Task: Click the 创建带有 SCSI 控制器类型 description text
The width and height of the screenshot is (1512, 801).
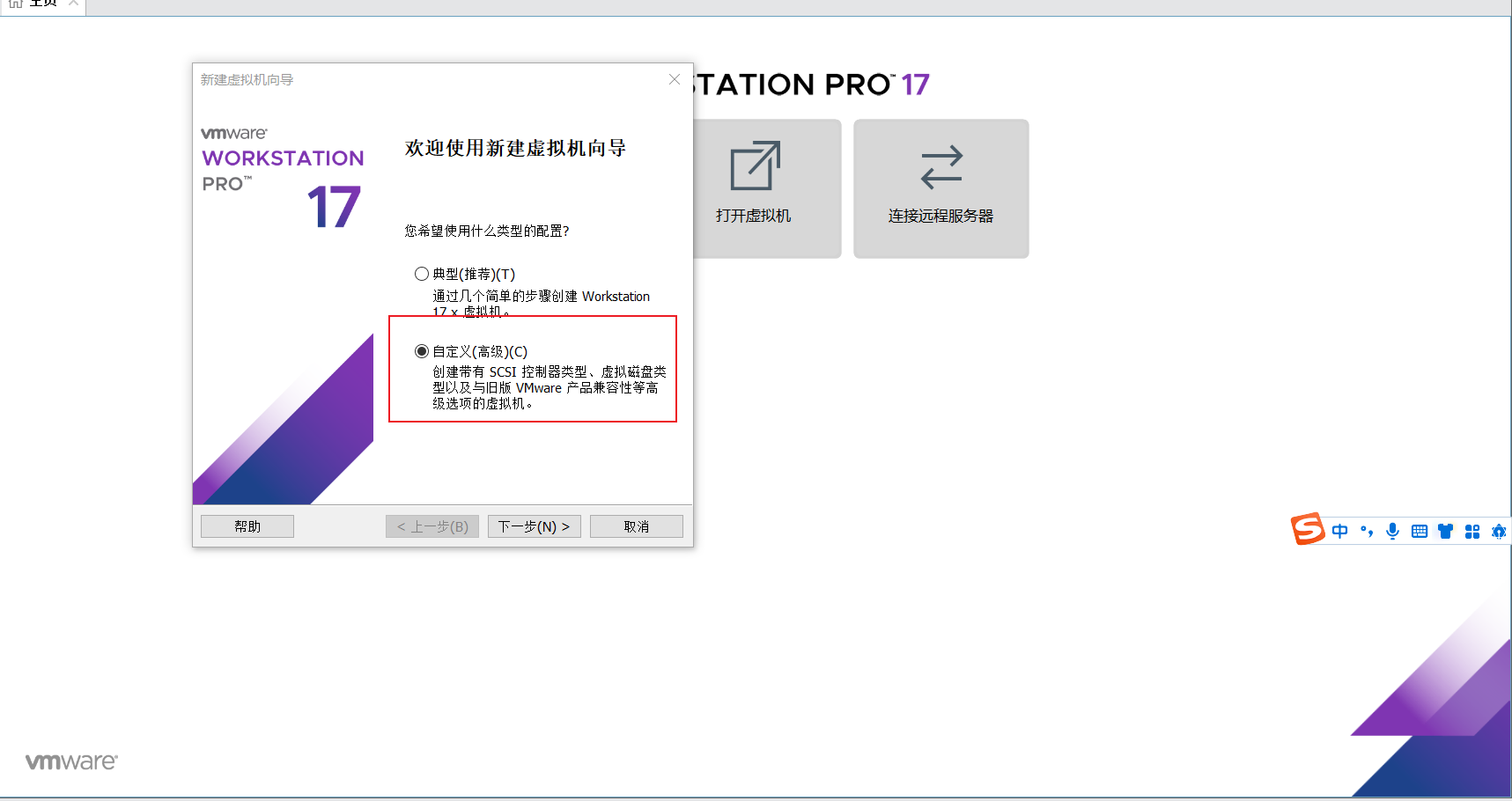Action: click(x=549, y=387)
